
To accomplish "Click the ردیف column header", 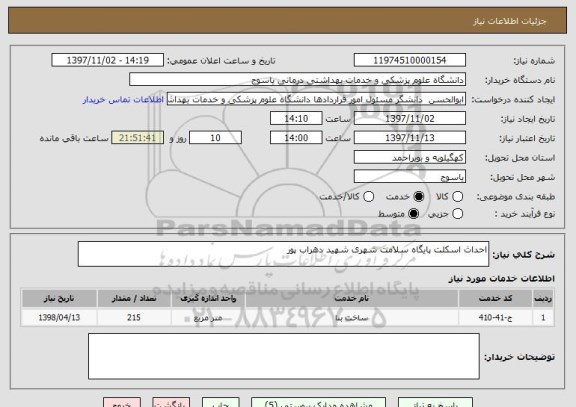I will point(543,298).
